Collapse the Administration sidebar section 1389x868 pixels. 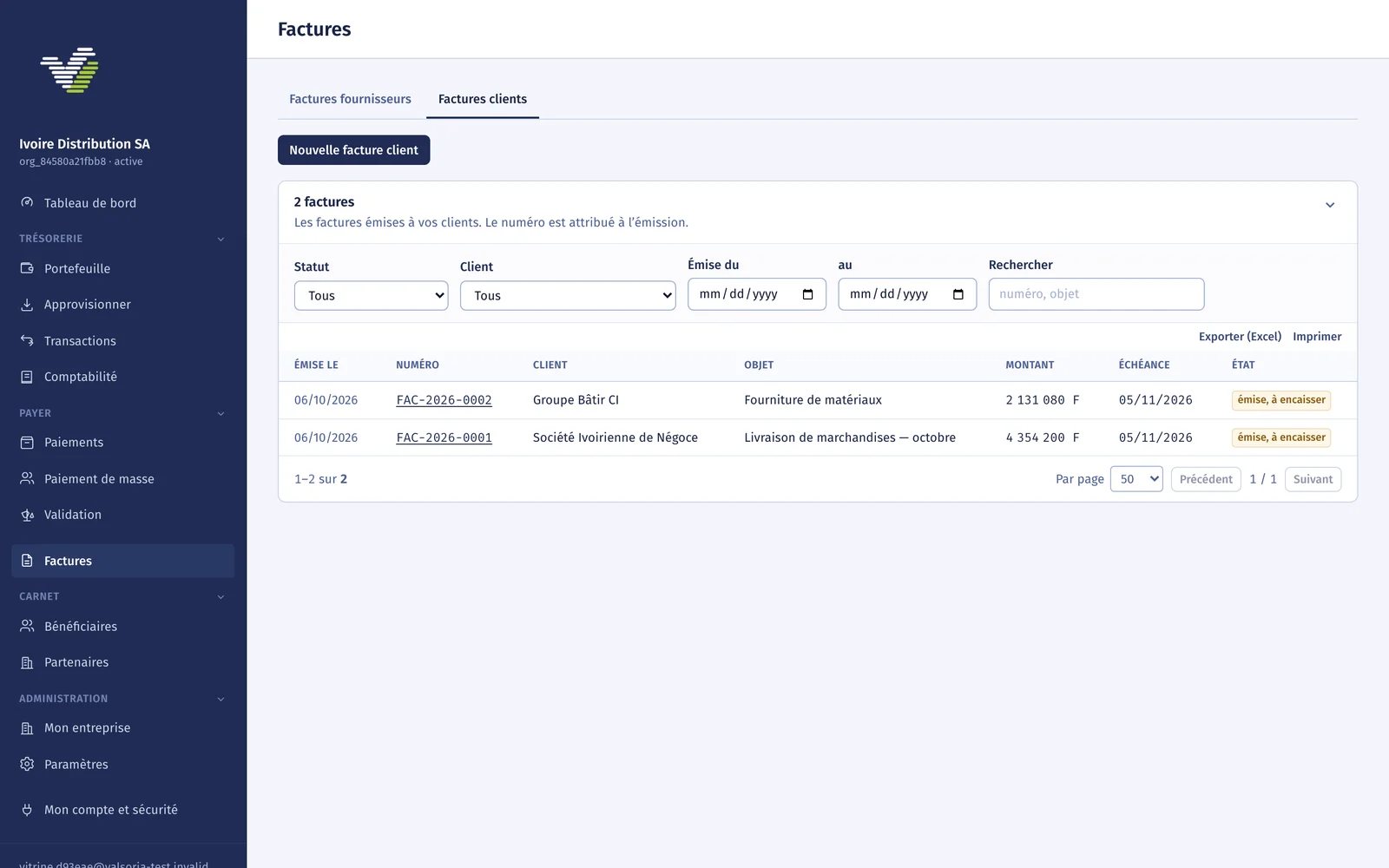click(221, 699)
